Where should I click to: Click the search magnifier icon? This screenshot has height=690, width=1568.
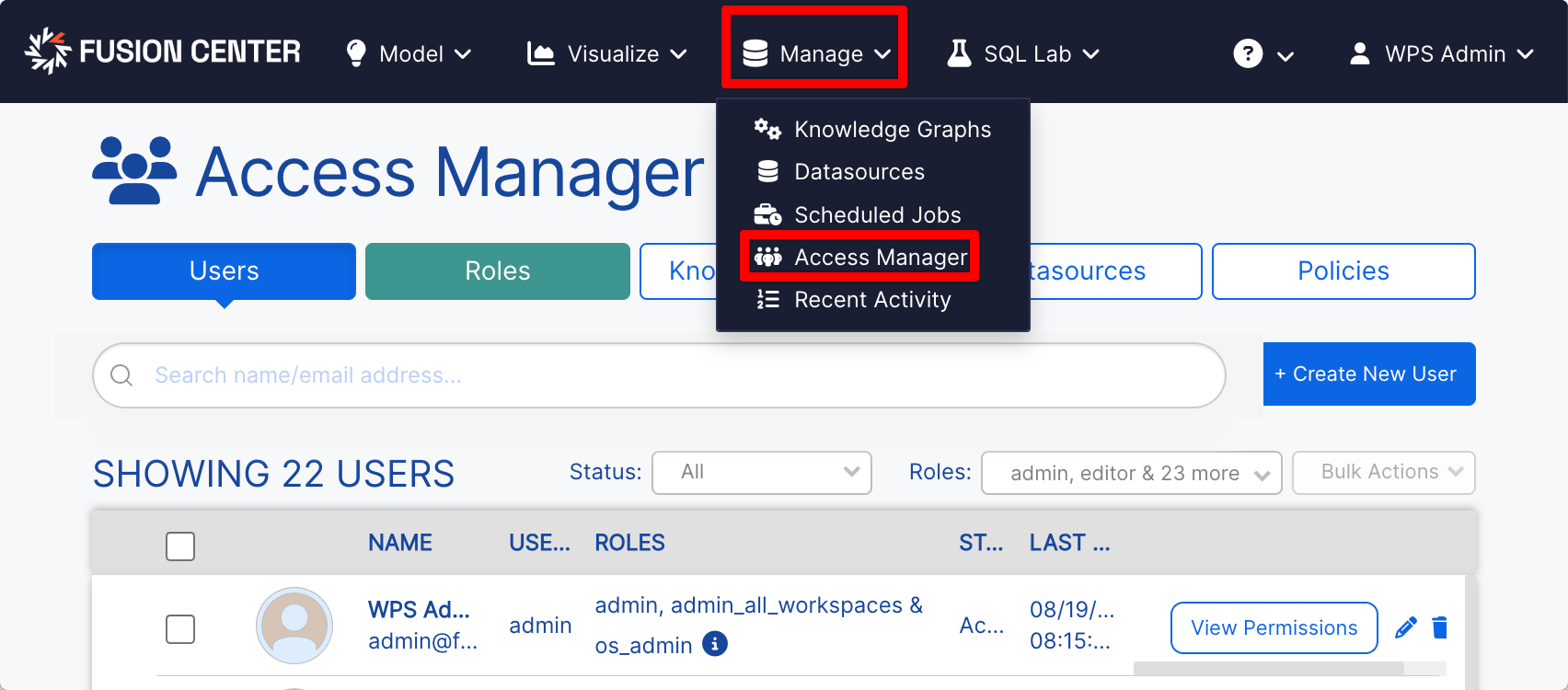point(121,375)
